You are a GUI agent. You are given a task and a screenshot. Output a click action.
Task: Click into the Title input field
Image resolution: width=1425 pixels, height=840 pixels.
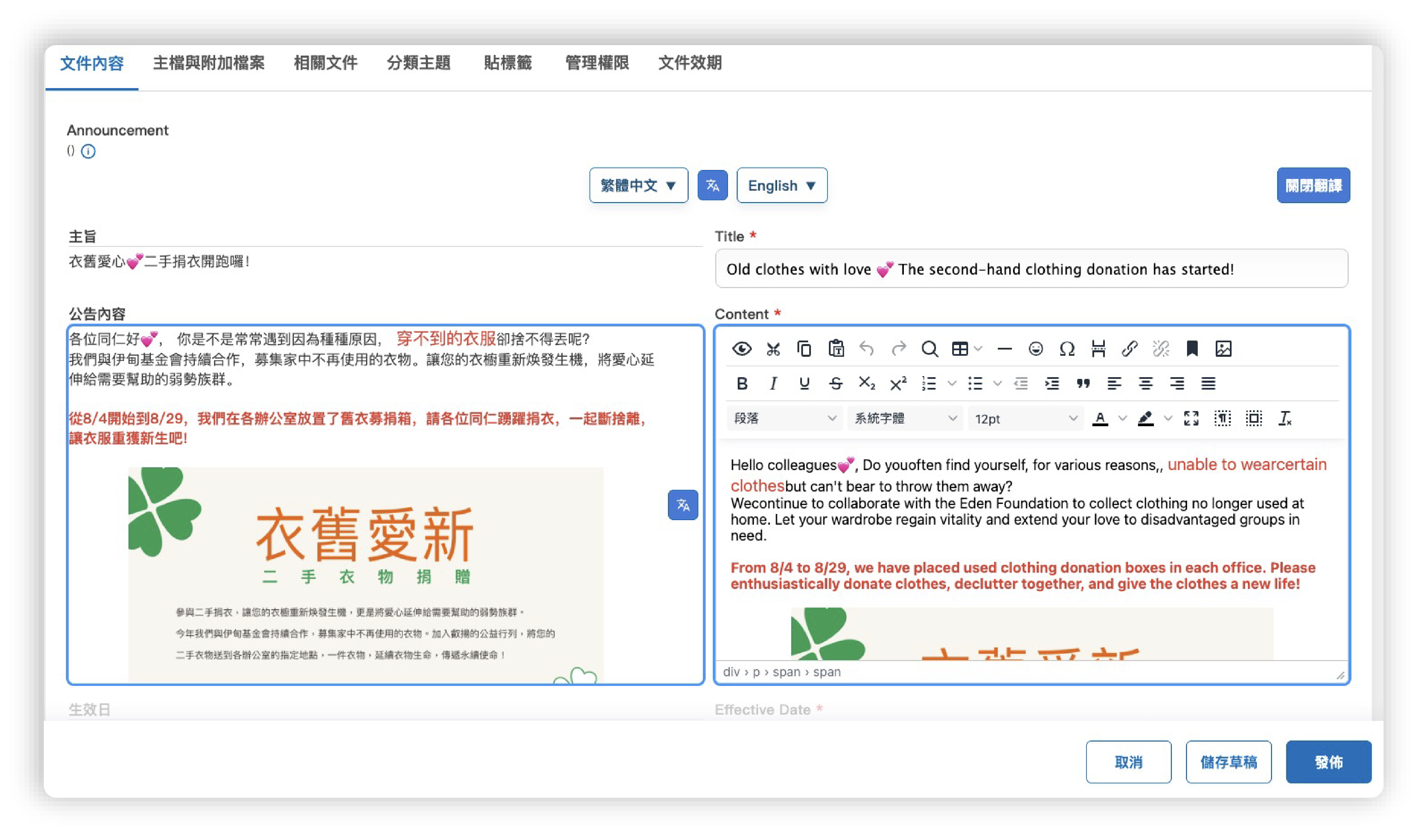coord(1031,269)
